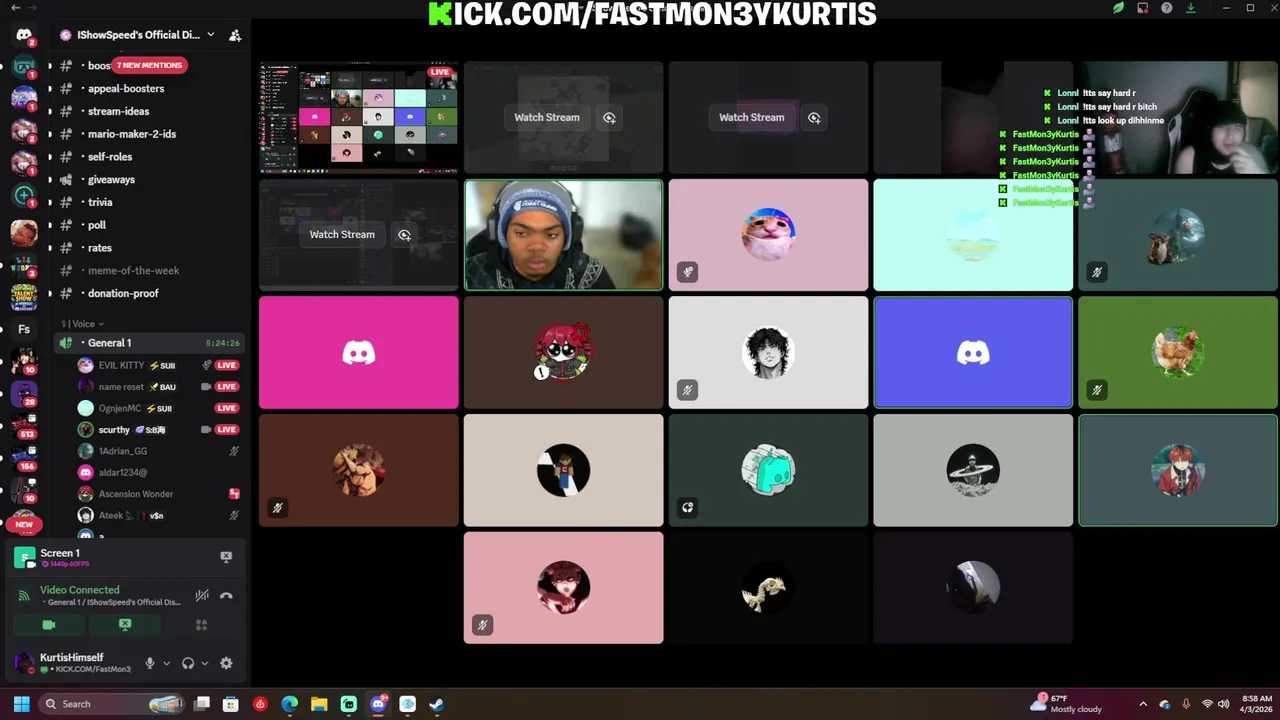
Task: Mute the microphone in user panel
Action: point(150,663)
